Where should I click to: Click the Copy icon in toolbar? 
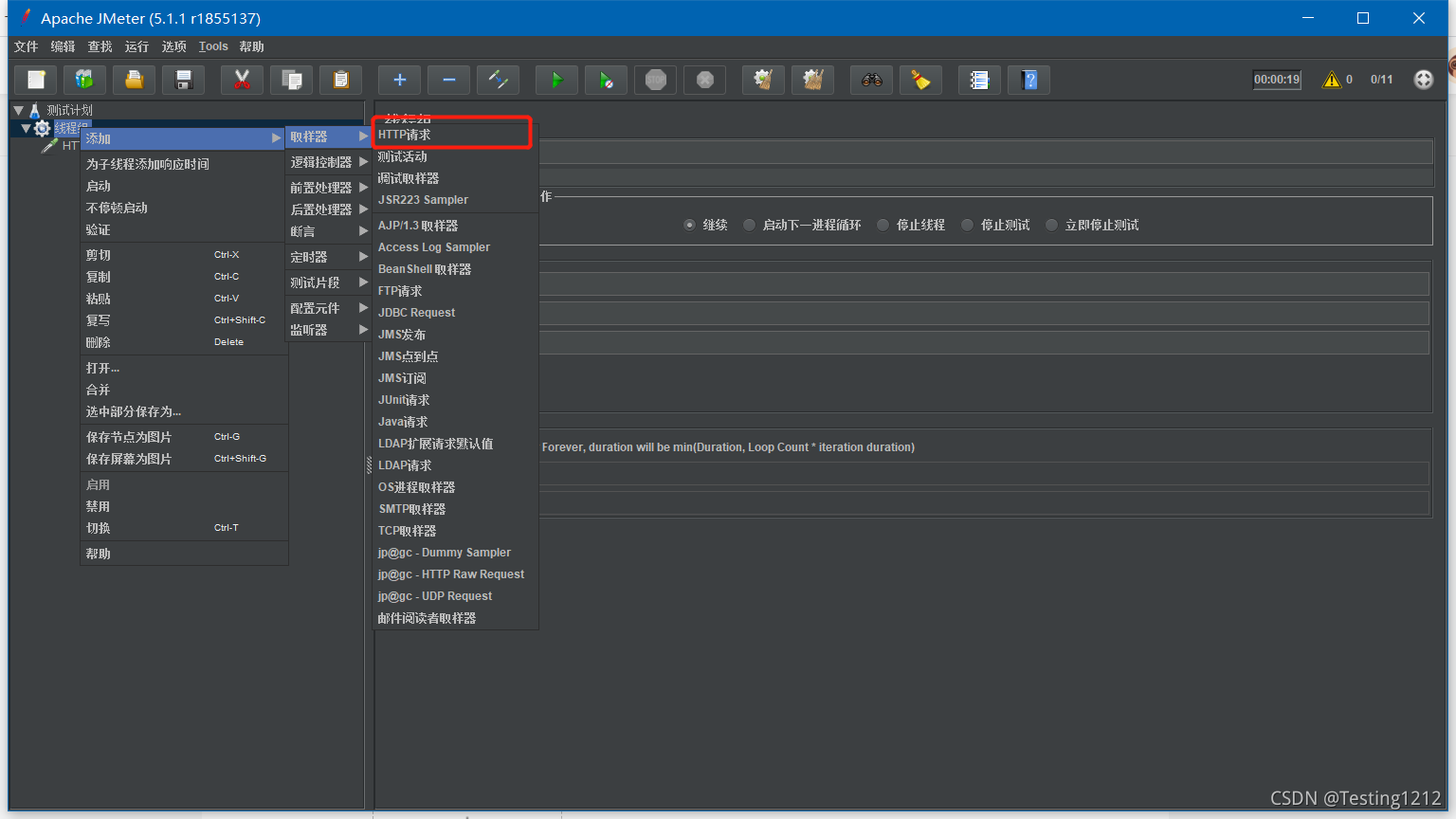[x=292, y=80]
